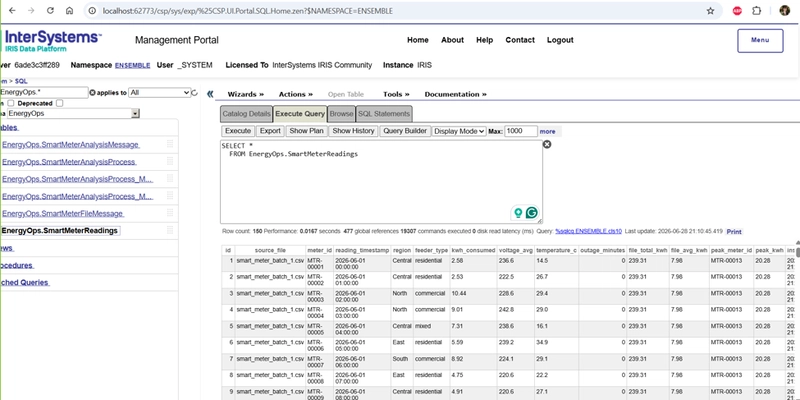Expand the Procedures section in the left panel

[x=16, y=265]
